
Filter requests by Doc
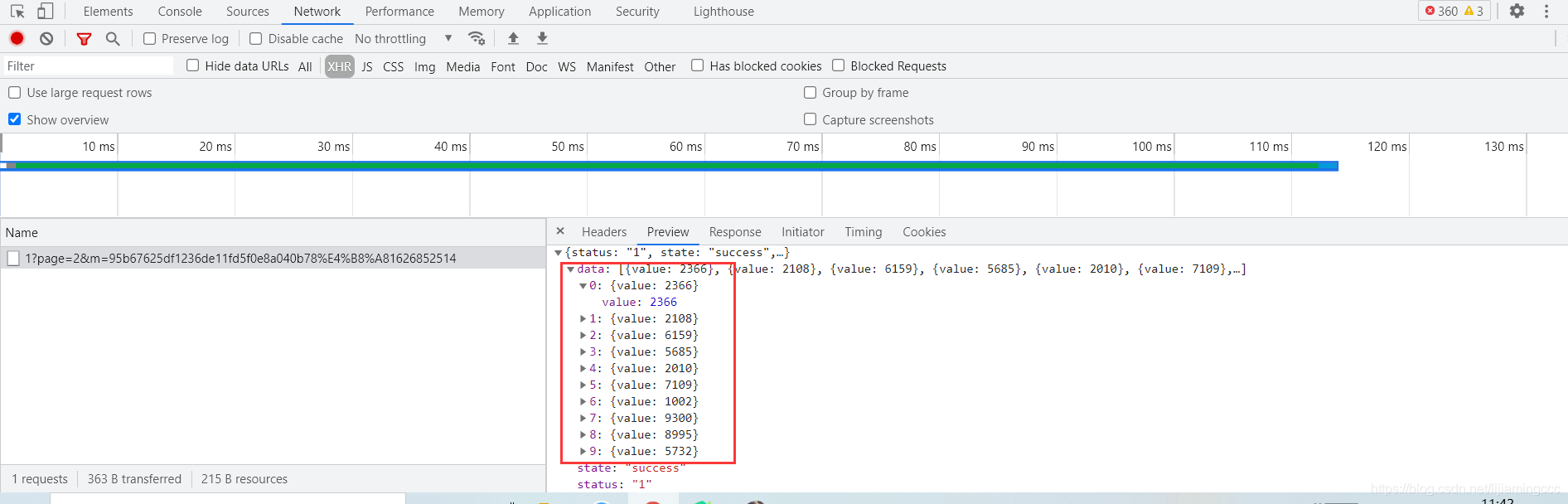537,66
